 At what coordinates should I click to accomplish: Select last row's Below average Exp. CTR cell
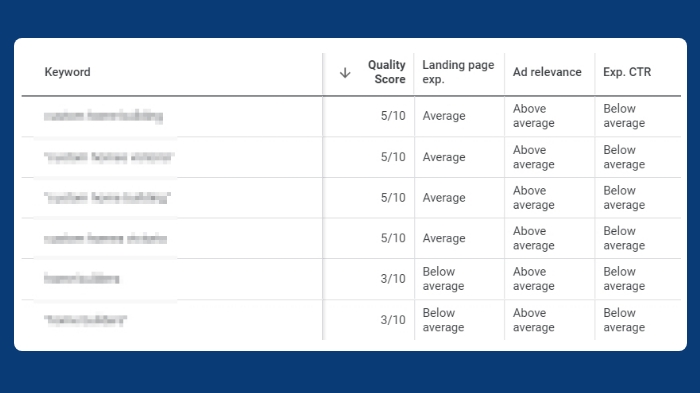coord(624,320)
